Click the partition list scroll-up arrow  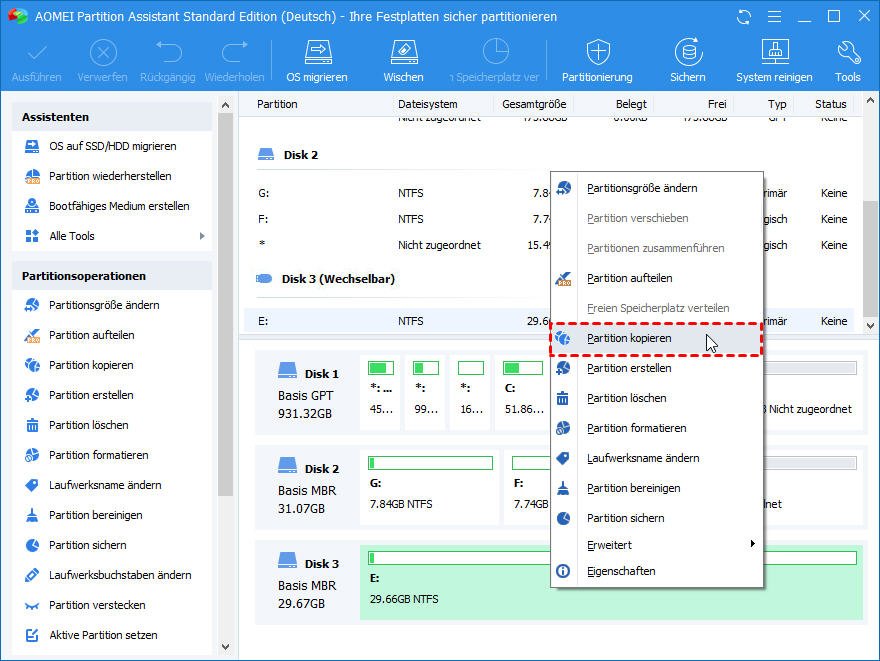pos(870,101)
